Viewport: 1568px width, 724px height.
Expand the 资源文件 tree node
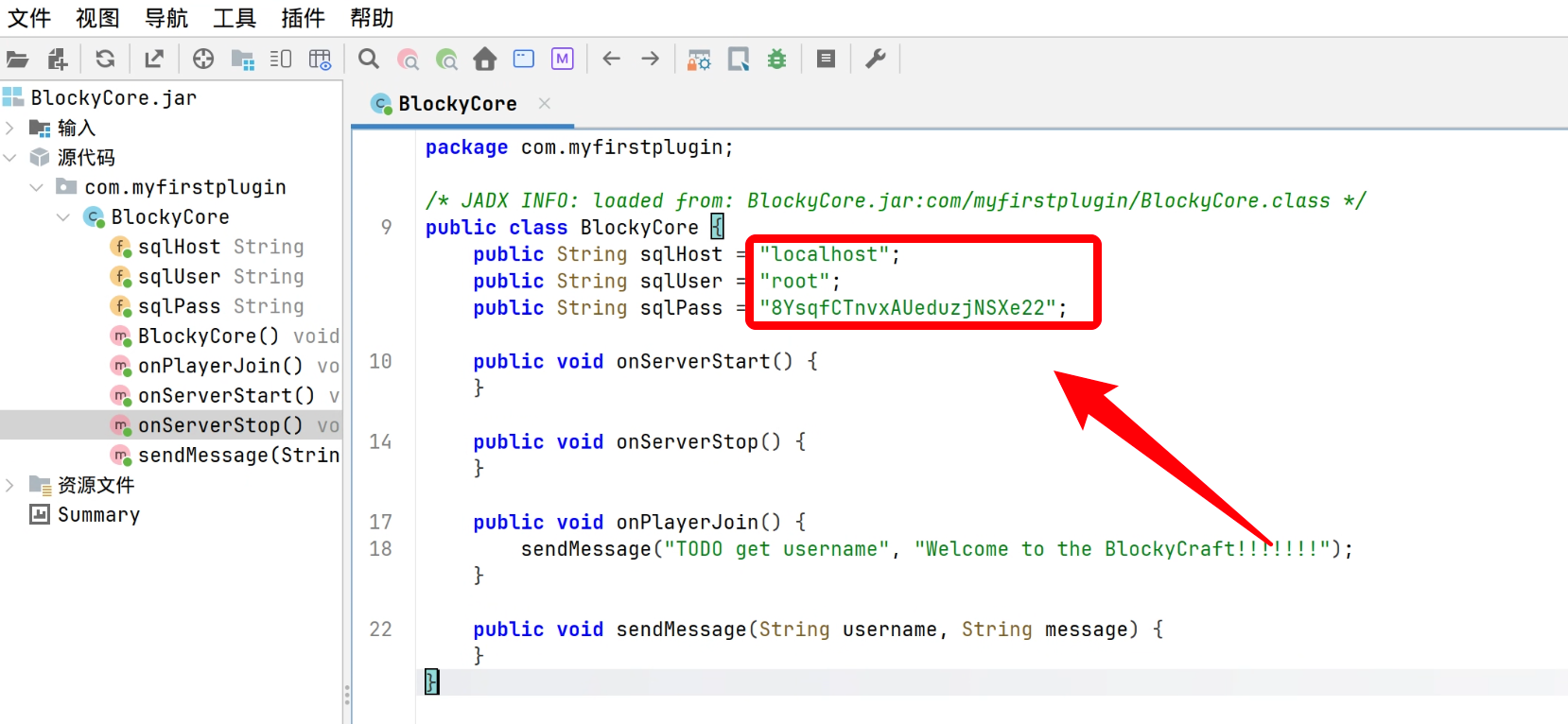click(10, 485)
